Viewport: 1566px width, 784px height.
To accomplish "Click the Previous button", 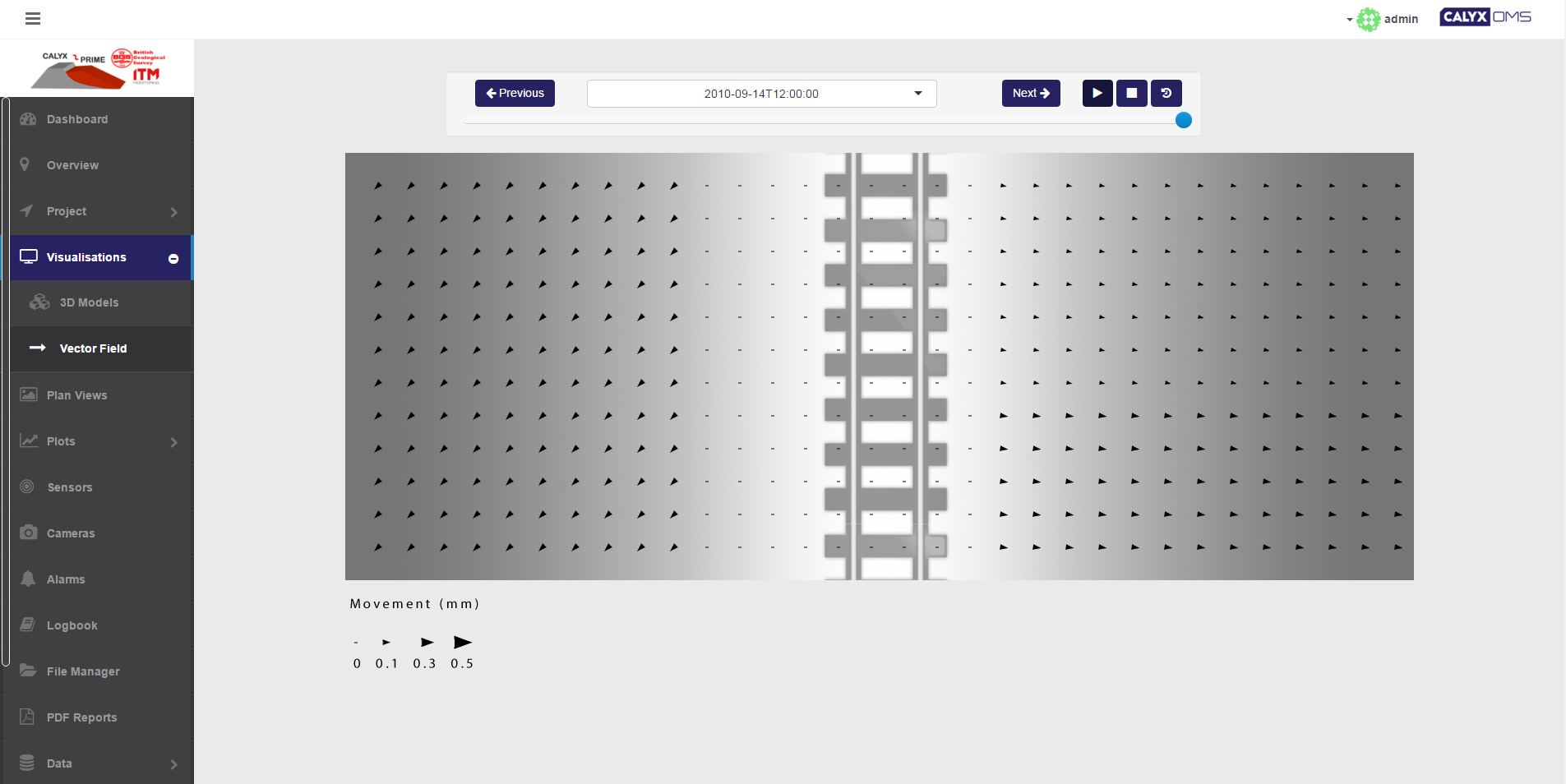I will [x=515, y=94].
